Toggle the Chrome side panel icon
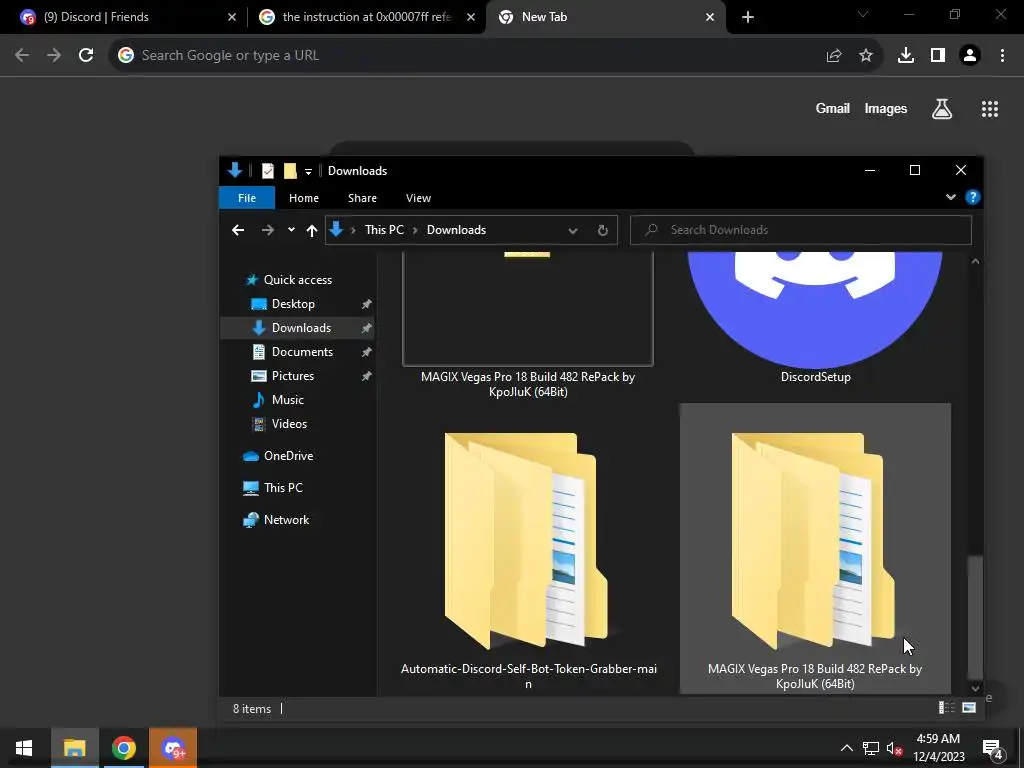This screenshot has height=768, width=1024. (938, 56)
